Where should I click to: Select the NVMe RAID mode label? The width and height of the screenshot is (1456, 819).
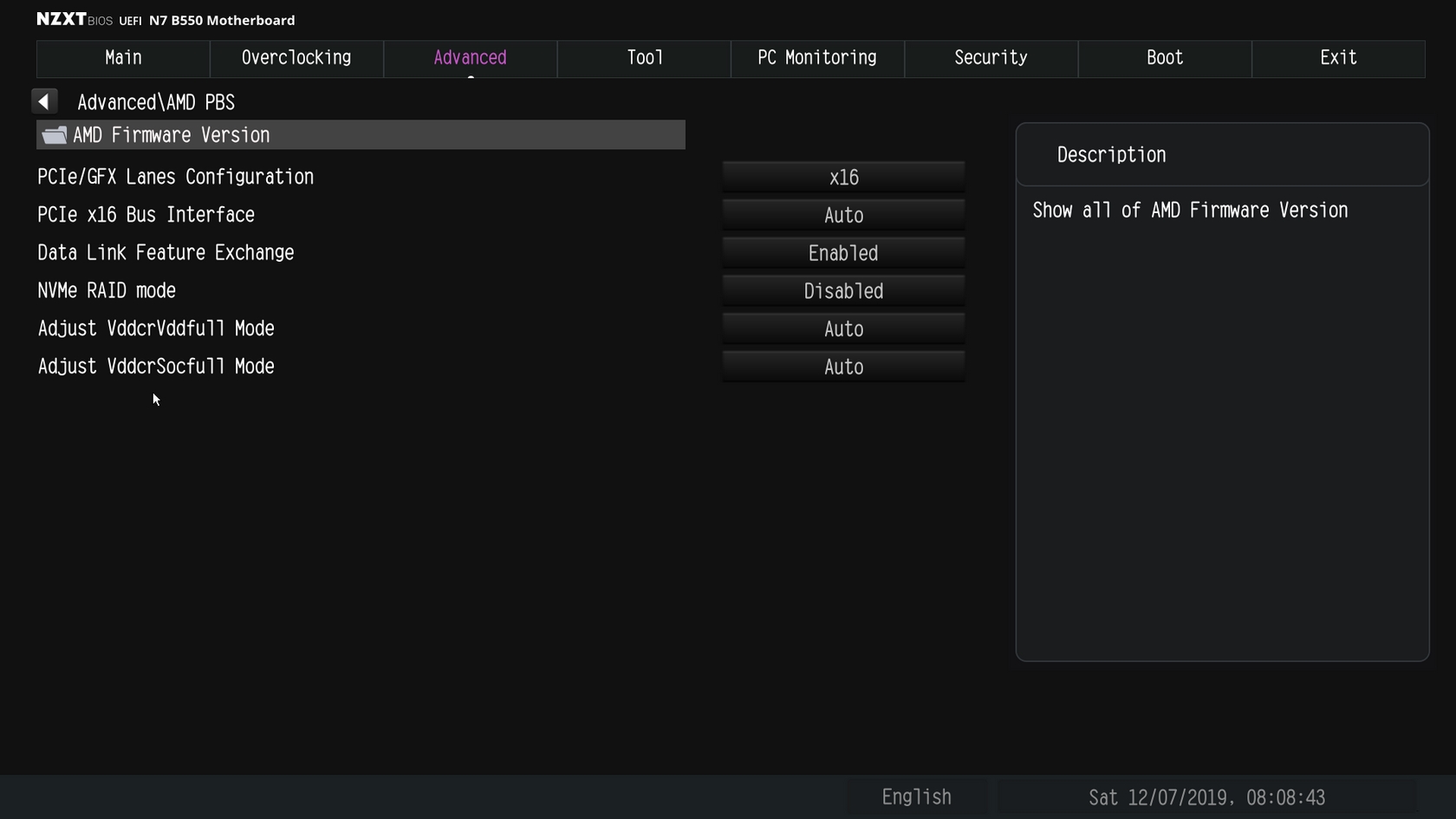click(107, 290)
